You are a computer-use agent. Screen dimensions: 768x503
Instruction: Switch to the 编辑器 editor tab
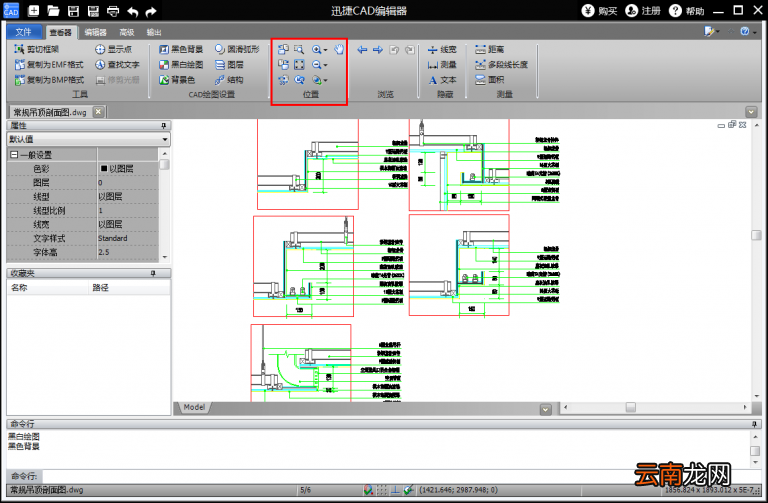pyautogui.click(x=95, y=32)
